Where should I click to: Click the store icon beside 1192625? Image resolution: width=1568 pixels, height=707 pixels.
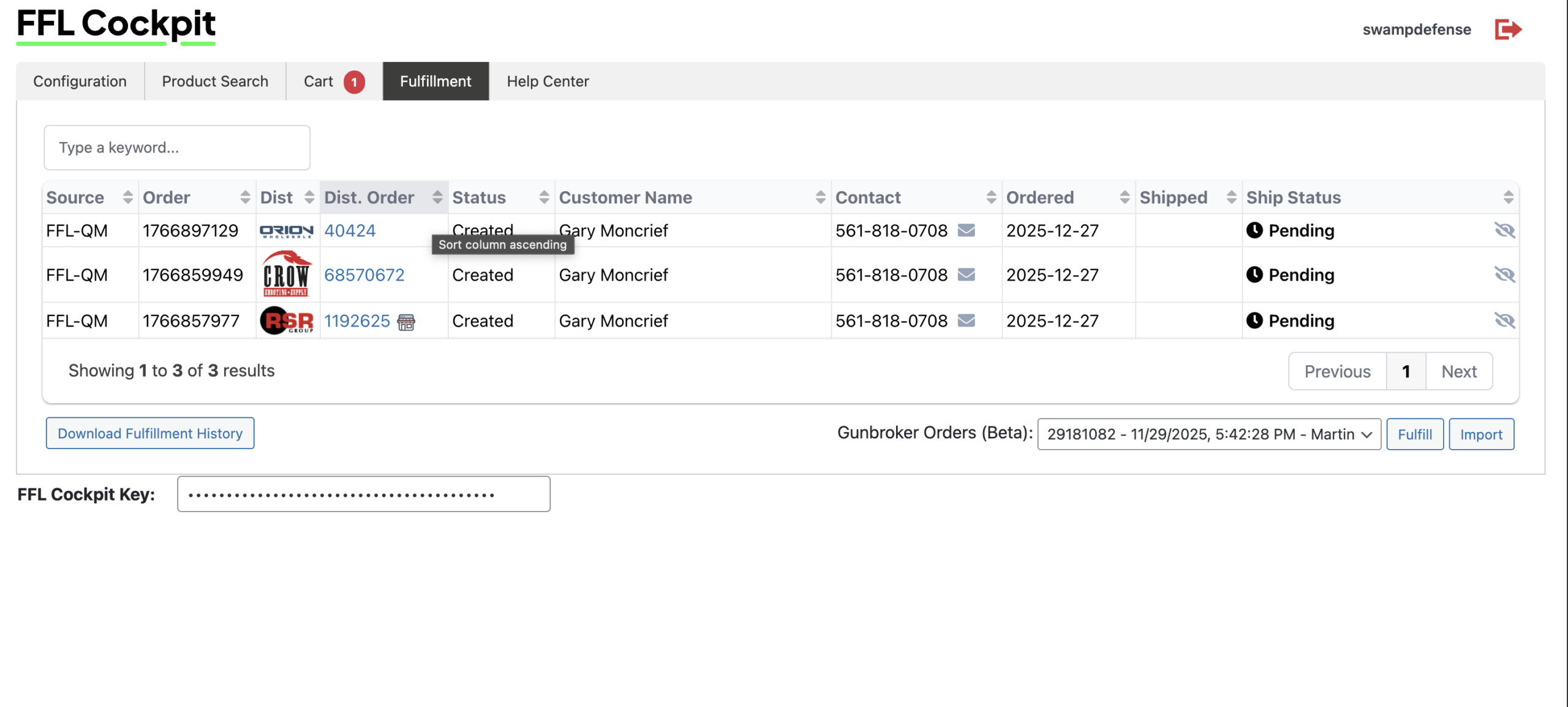pyautogui.click(x=405, y=322)
